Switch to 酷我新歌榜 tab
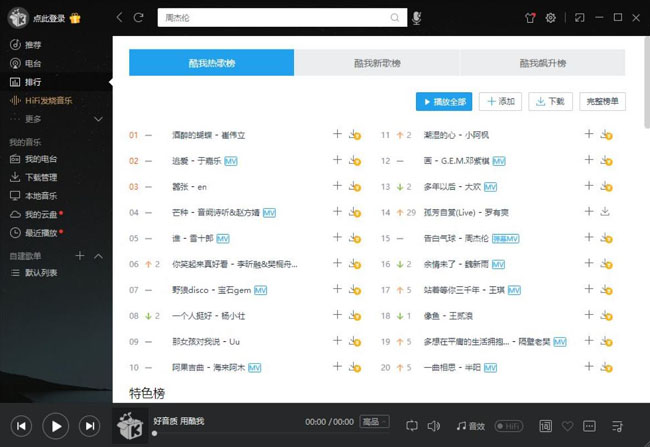 click(x=377, y=63)
